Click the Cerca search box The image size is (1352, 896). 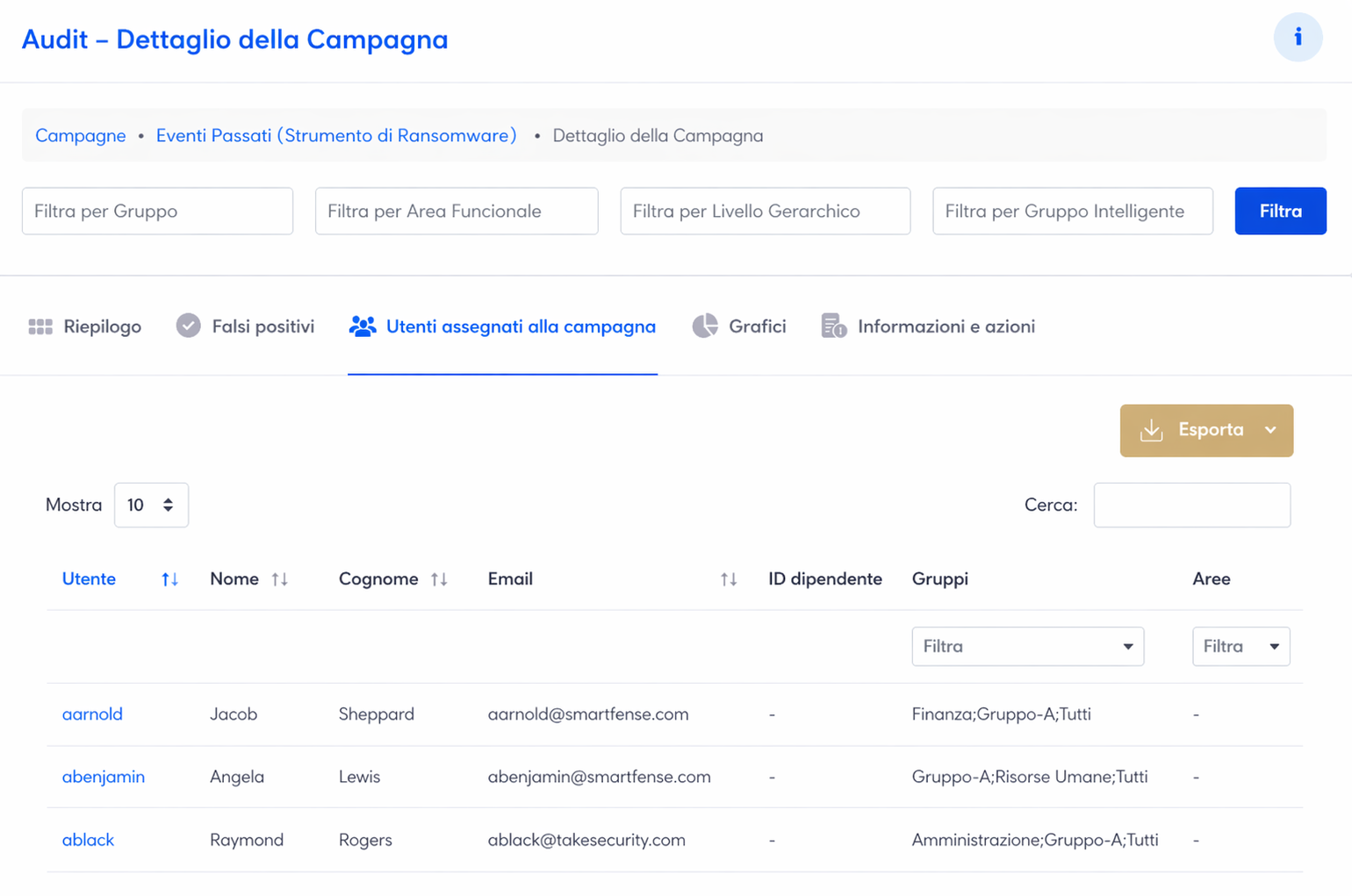[1192, 505]
